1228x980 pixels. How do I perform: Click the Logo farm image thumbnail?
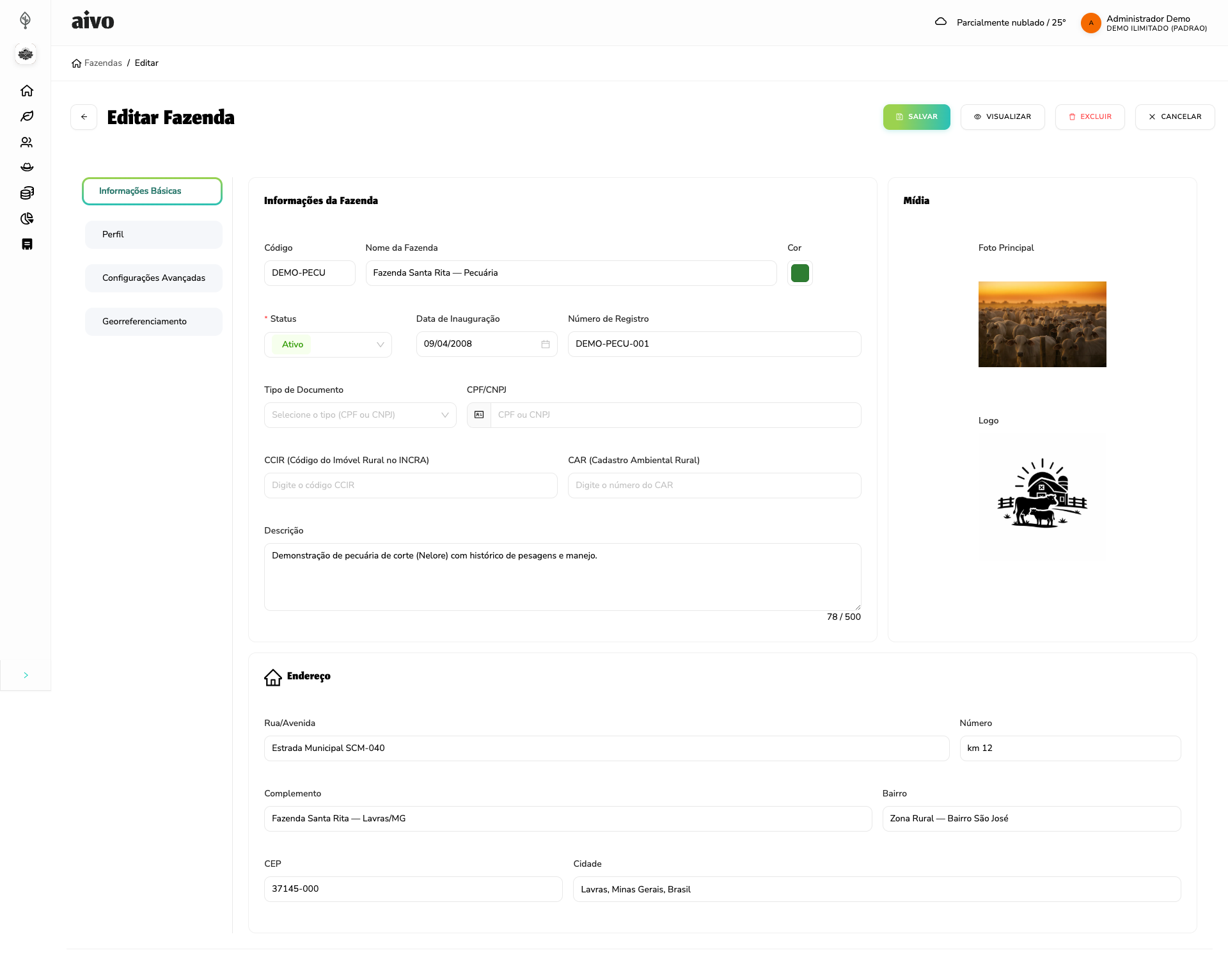1043,496
